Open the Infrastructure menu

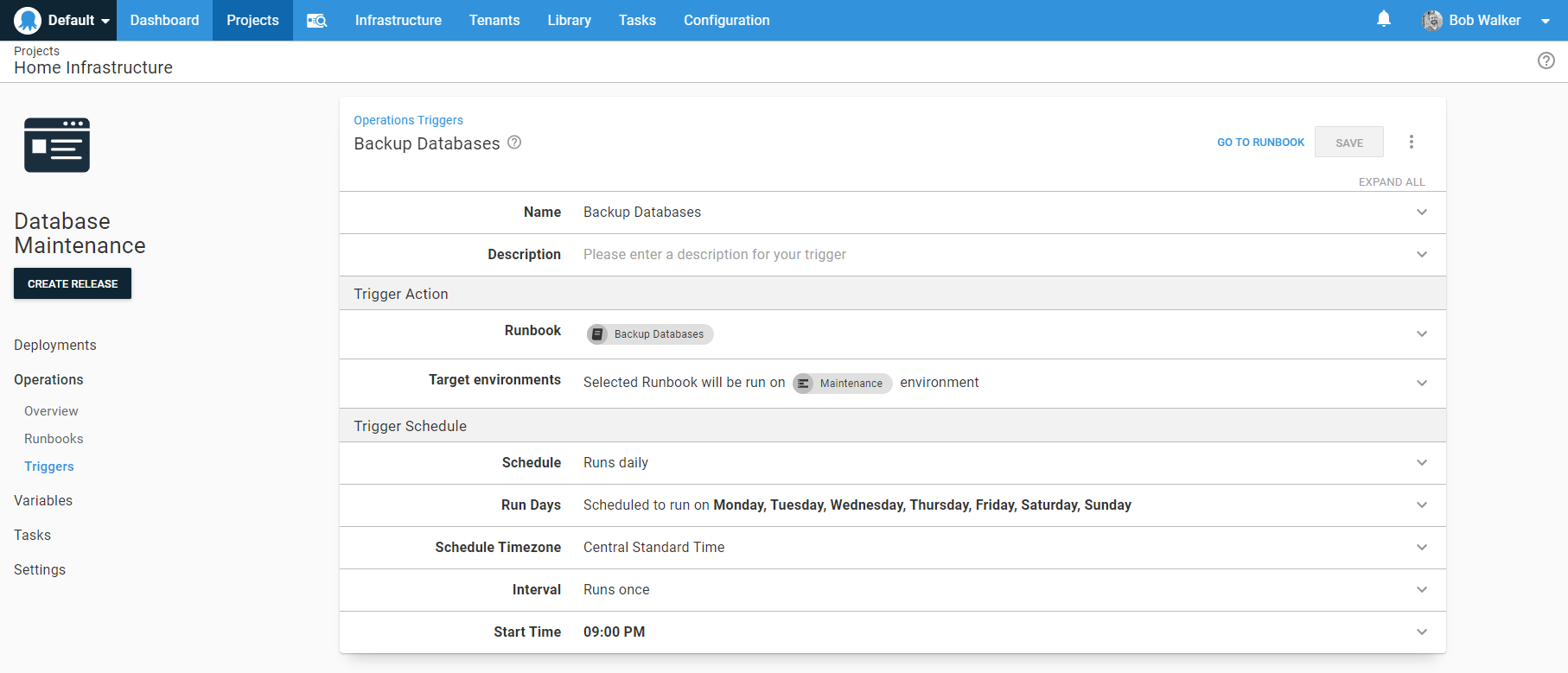pyautogui.click(x=398, y=20)
